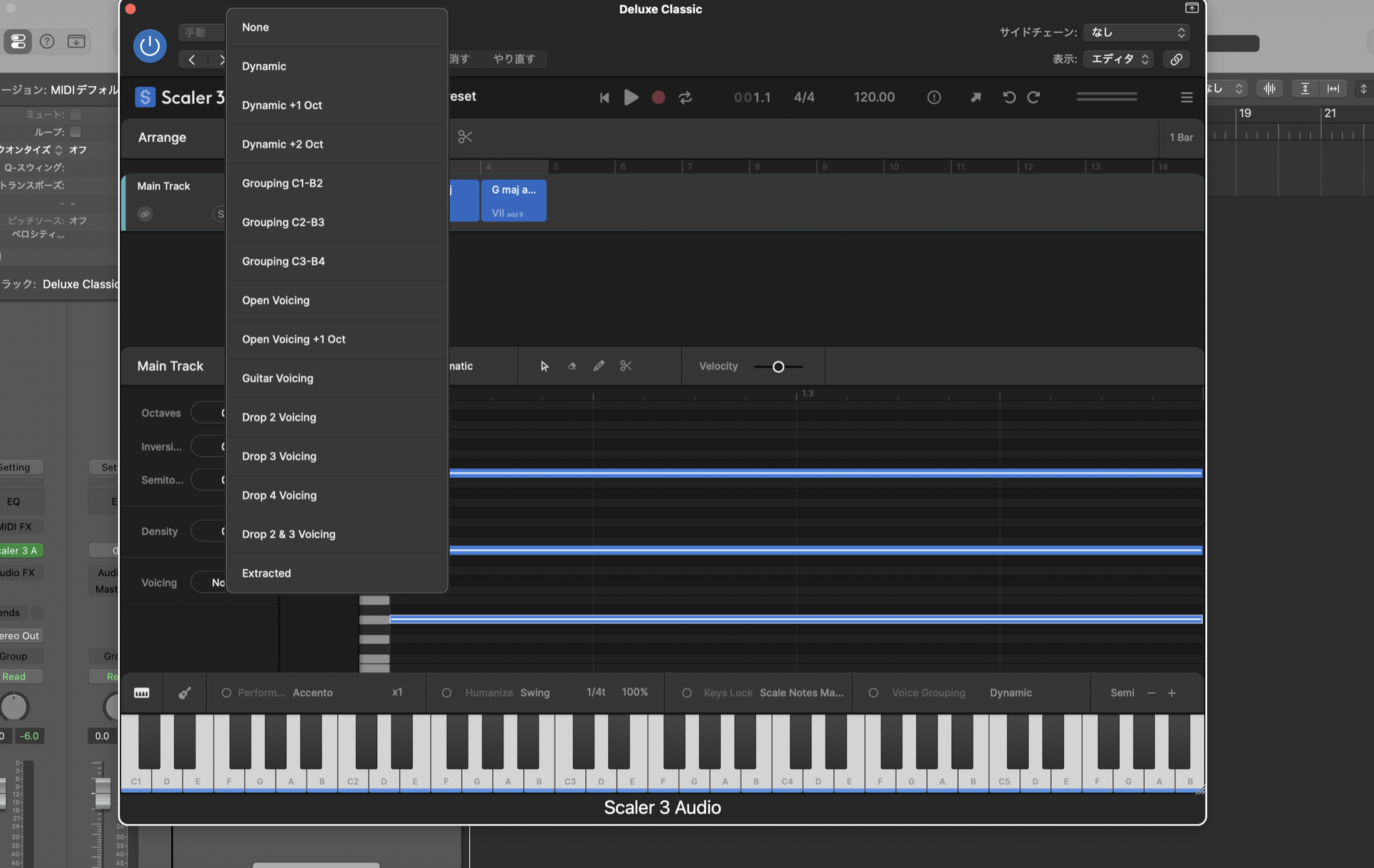Enable the Keys Lock toggle
1374x868 pixels.
tap(687, 693)
